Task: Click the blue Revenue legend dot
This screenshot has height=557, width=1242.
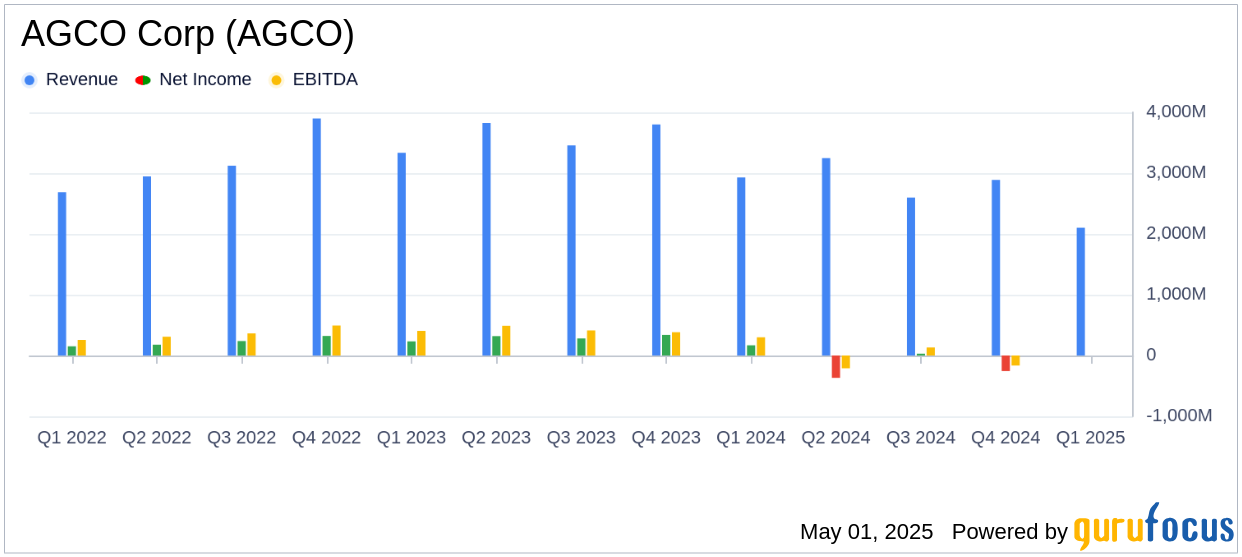Action: click(29, 80)
